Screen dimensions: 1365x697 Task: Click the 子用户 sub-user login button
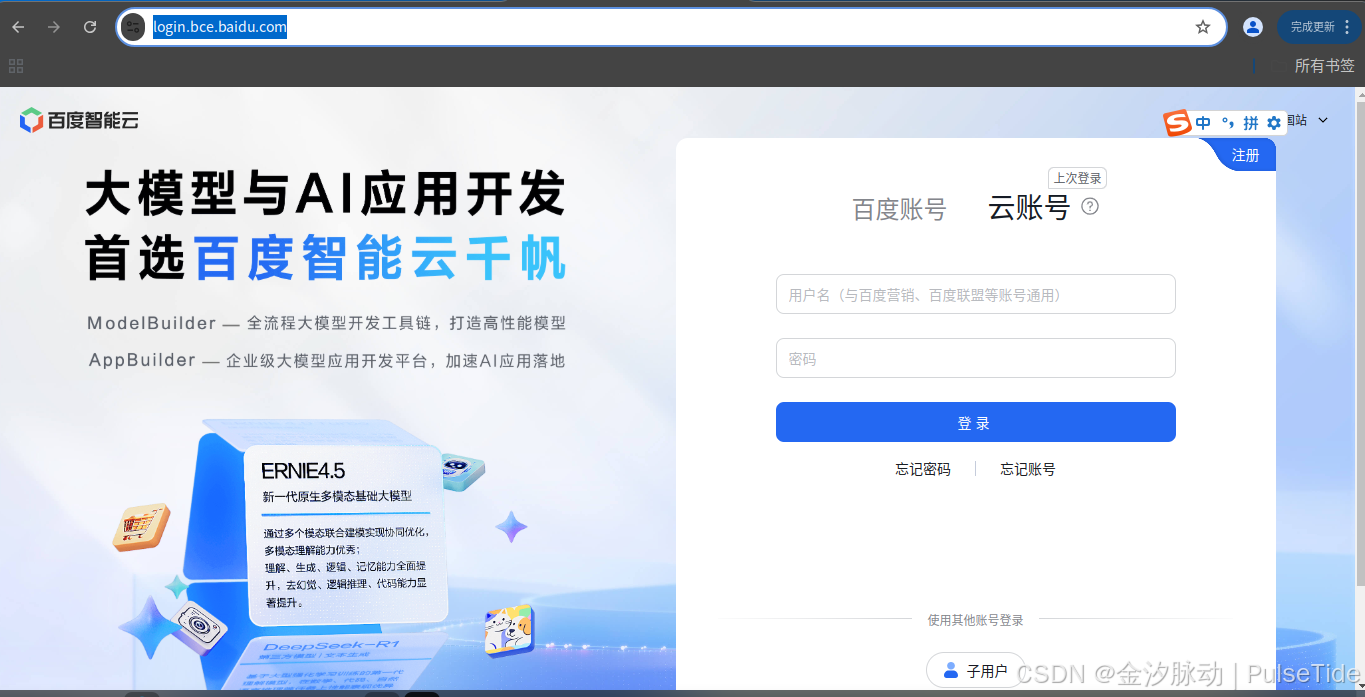point(975,671)
